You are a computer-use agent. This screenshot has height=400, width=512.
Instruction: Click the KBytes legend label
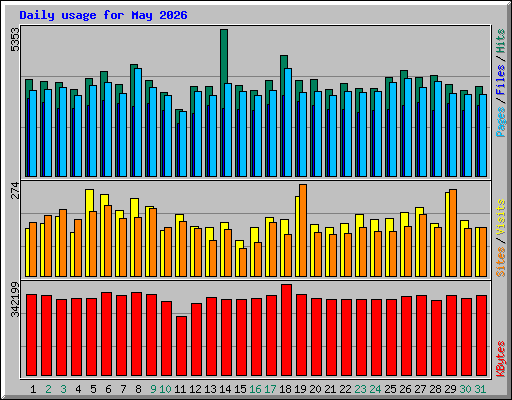501,359
